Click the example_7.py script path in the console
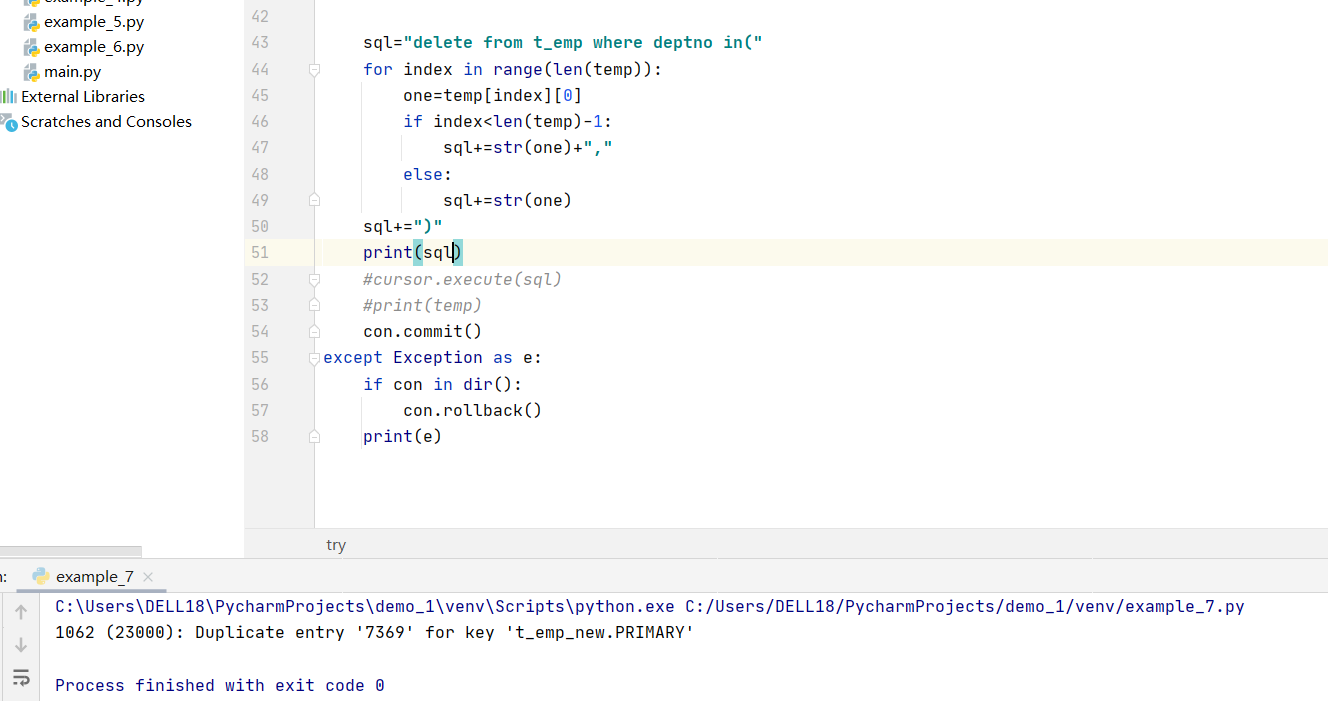 click(964, 606)
